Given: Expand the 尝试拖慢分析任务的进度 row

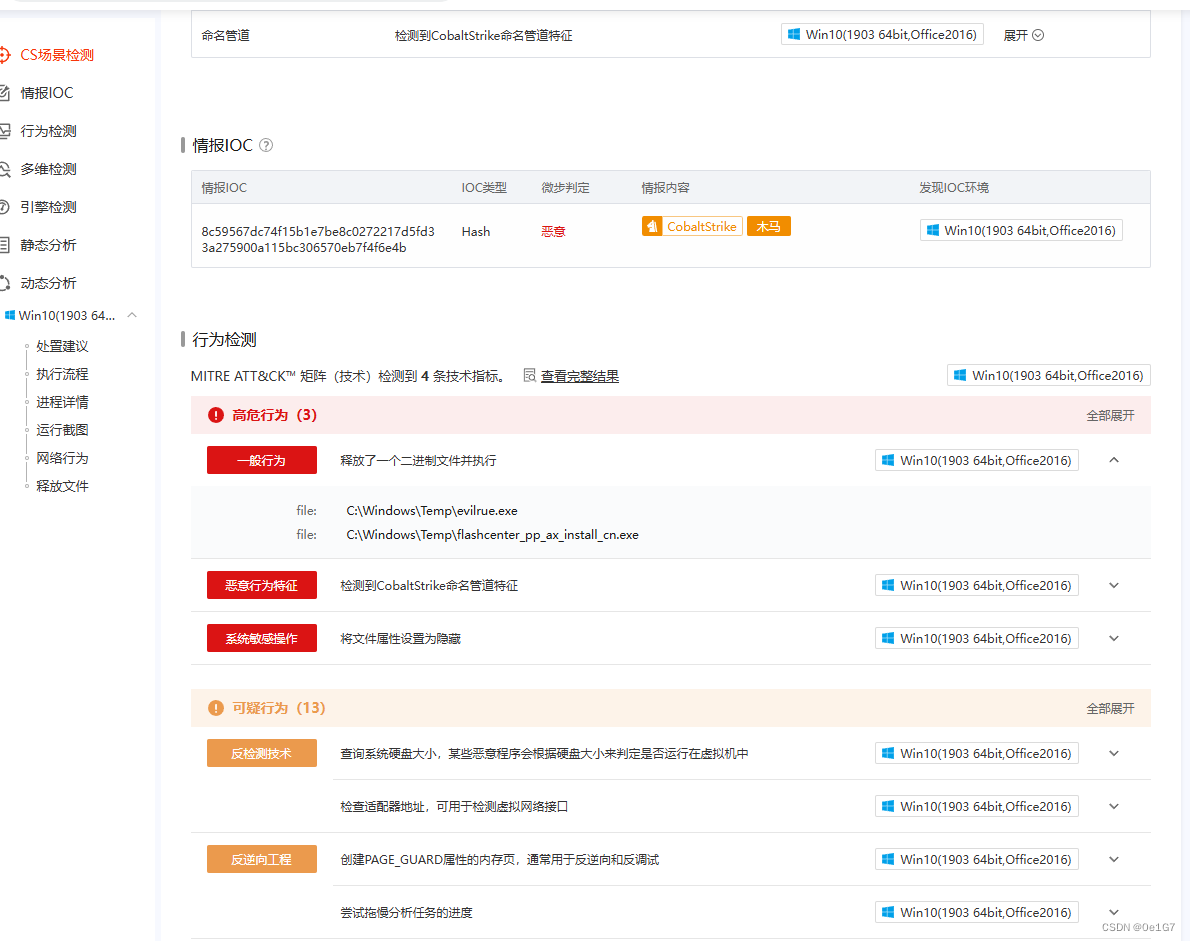Looking at the screenshot, I should click(1113, 912).
